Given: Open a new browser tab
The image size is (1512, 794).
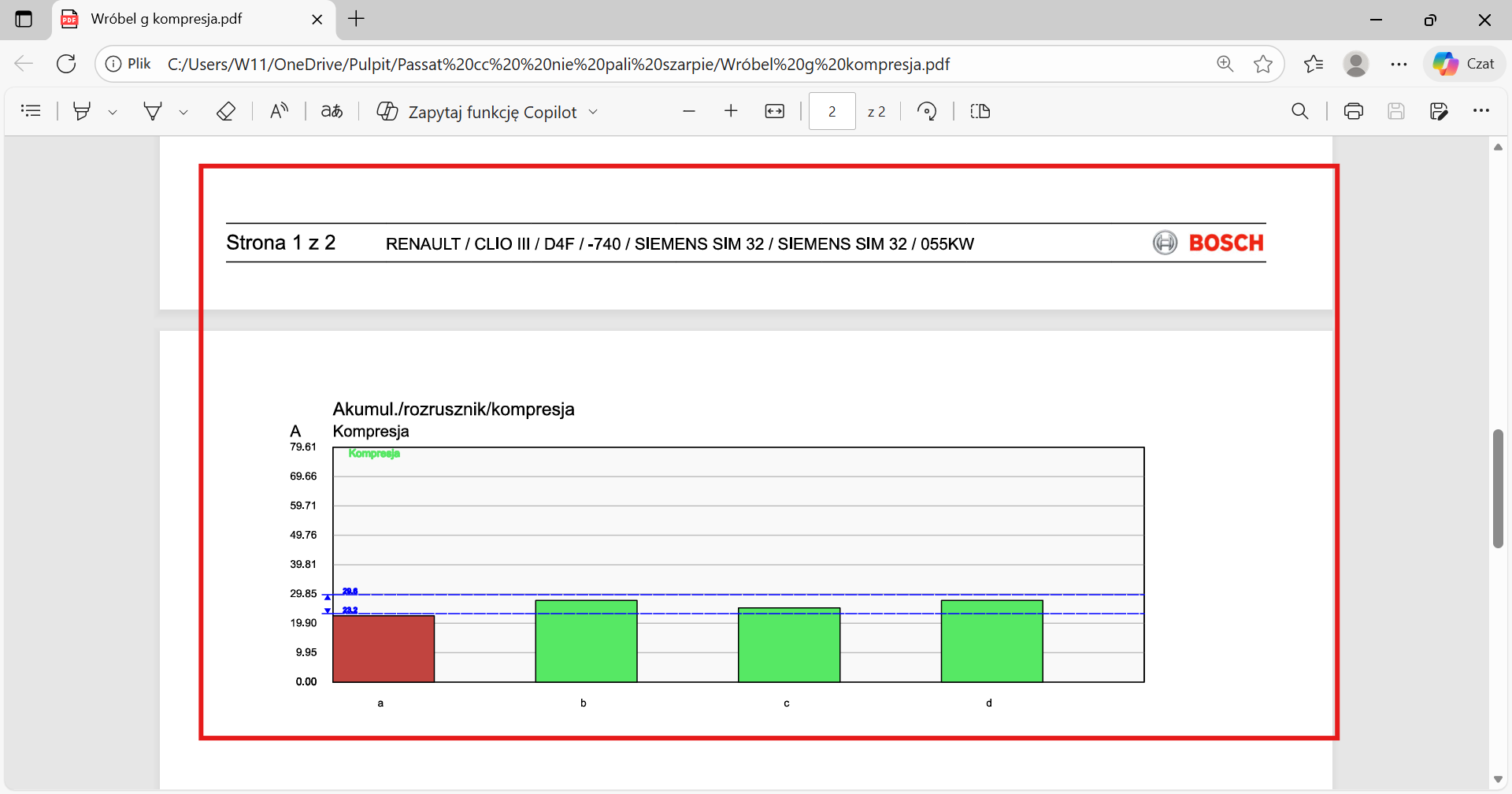Looking at the screenshot, I should coord(356,19).
